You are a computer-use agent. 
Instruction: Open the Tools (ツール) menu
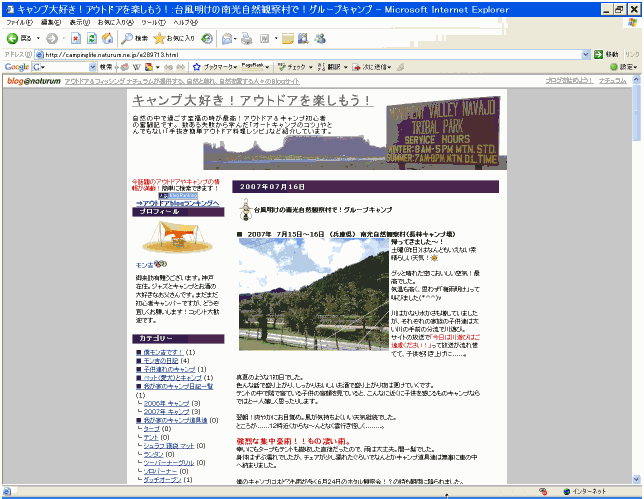[x=153, y=23]
